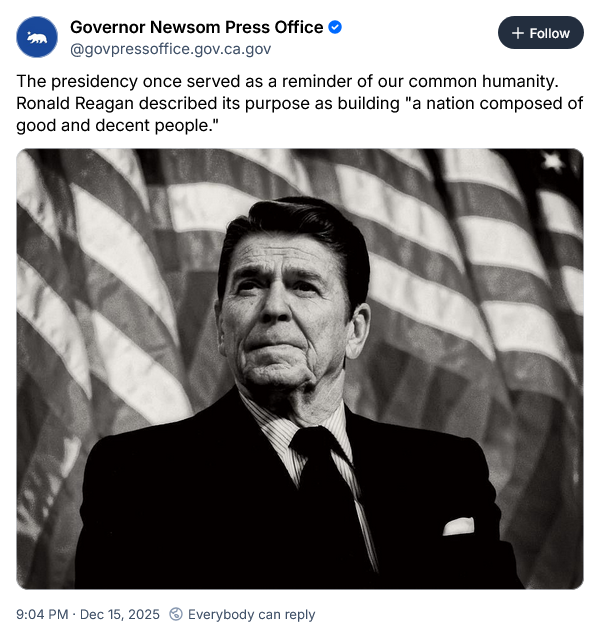Follow the Governor Newsom Press Office account
Screen dimensions: 600x634
(541, 33)
